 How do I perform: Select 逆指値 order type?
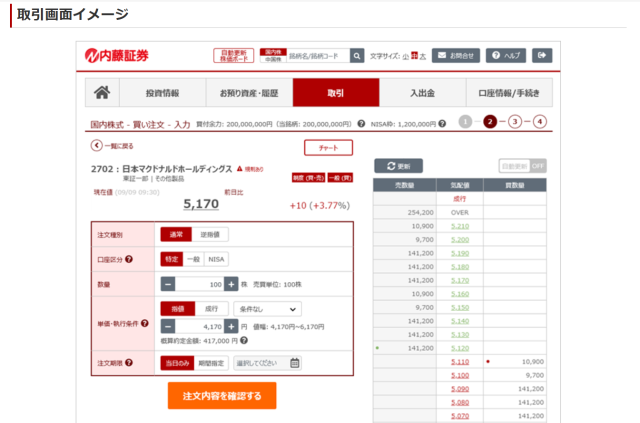pos(210,234)
